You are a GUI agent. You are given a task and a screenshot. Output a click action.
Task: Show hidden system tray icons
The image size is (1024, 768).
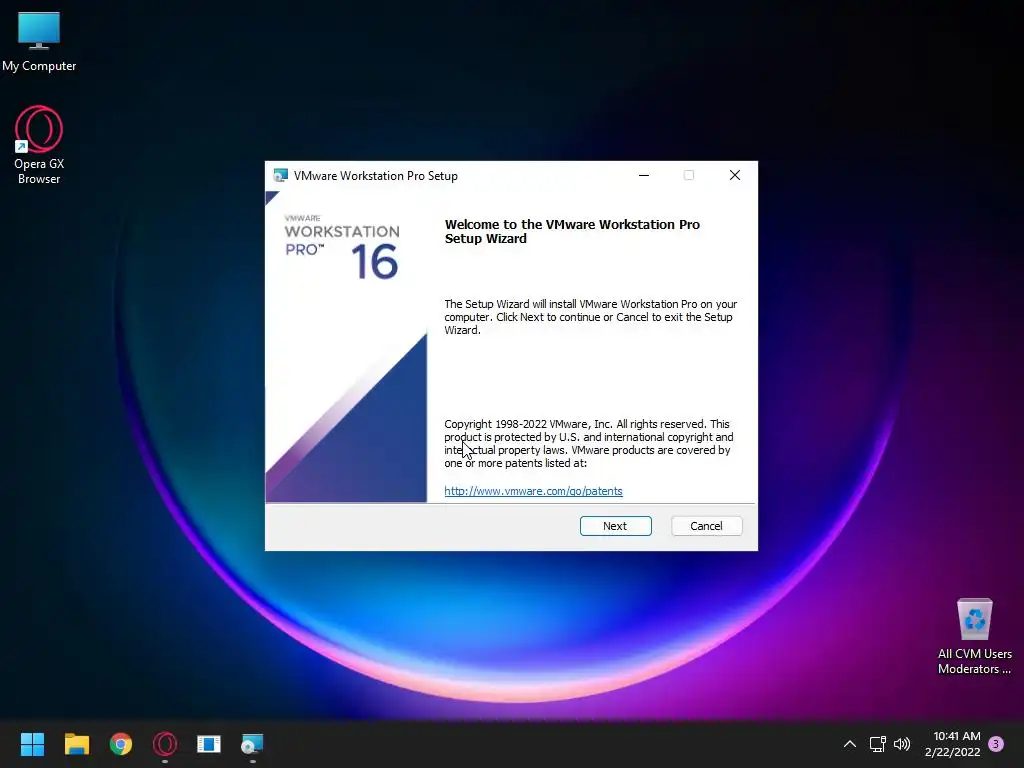850,744
